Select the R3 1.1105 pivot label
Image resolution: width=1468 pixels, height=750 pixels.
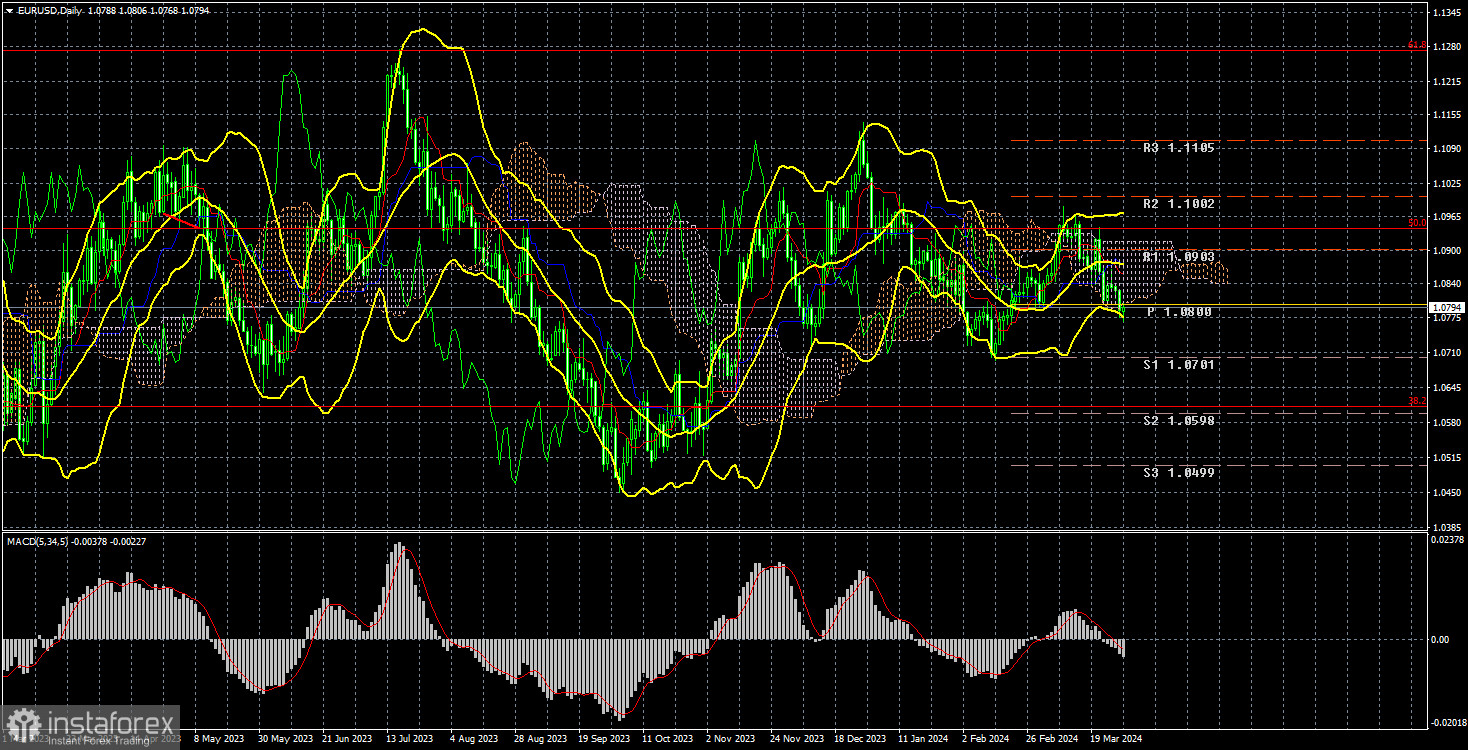pyautogui.click(x=1179, y=148)
